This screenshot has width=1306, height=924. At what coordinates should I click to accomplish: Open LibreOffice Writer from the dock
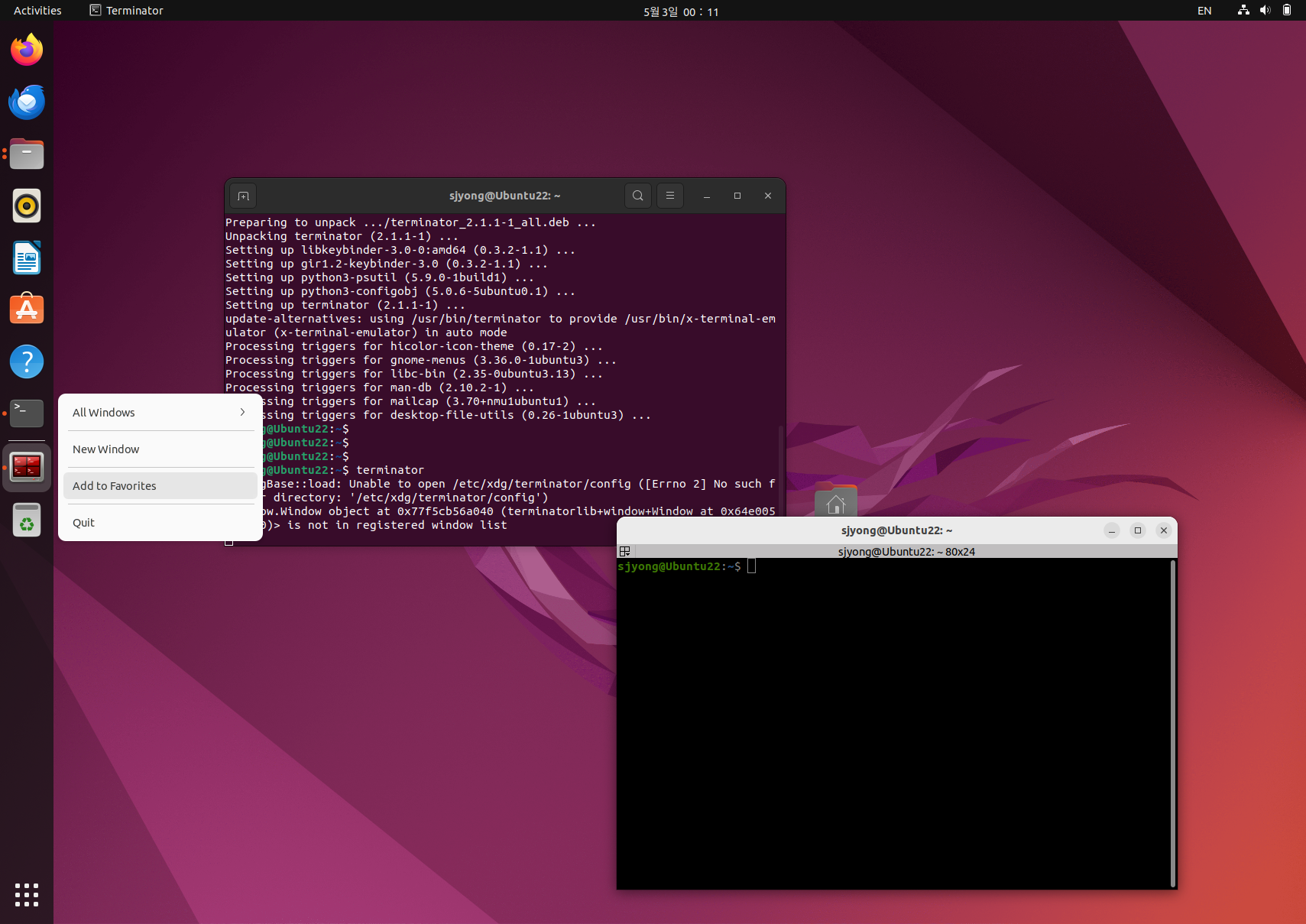point(27,258)
